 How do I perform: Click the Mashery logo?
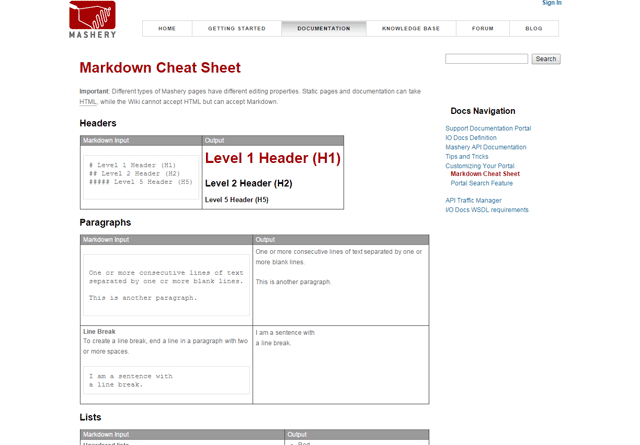92,19
